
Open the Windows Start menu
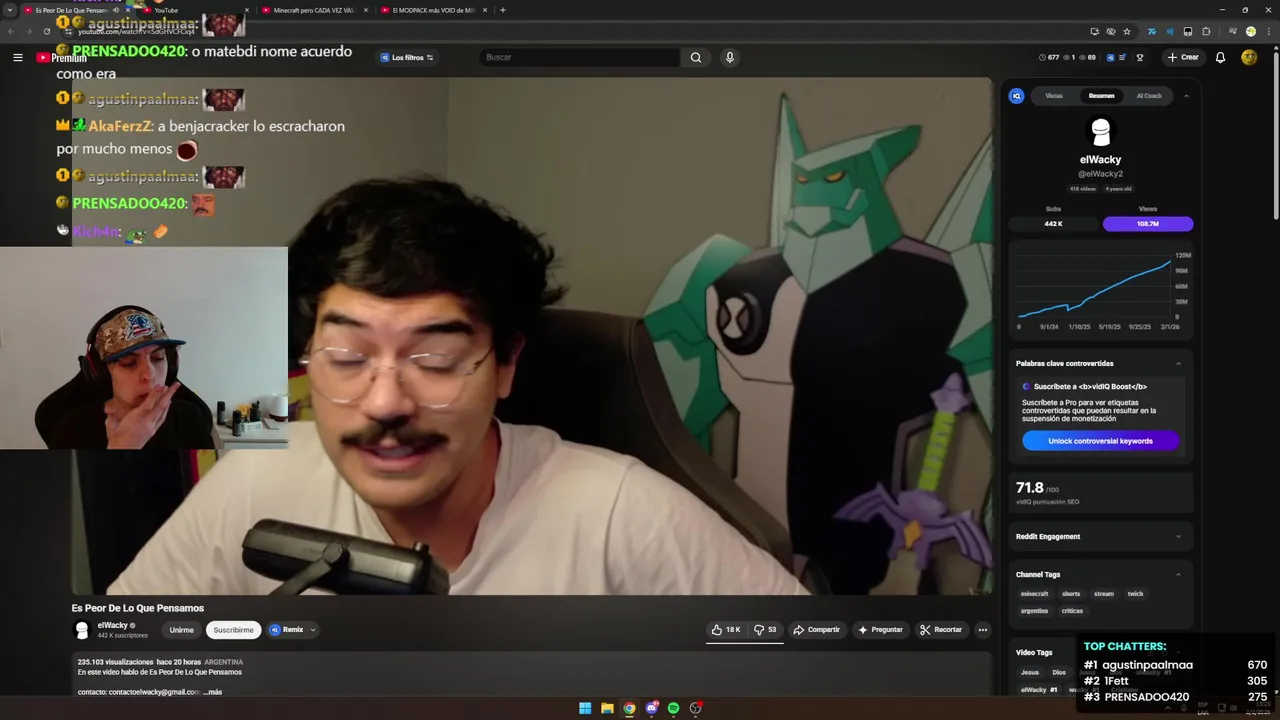pyautogui.click(x=585, y=708)
